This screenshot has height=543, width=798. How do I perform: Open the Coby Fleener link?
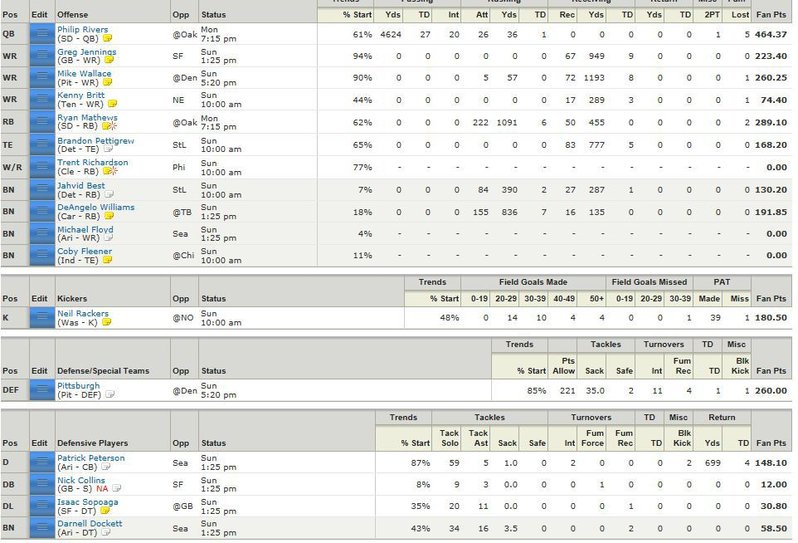[84, 251]
